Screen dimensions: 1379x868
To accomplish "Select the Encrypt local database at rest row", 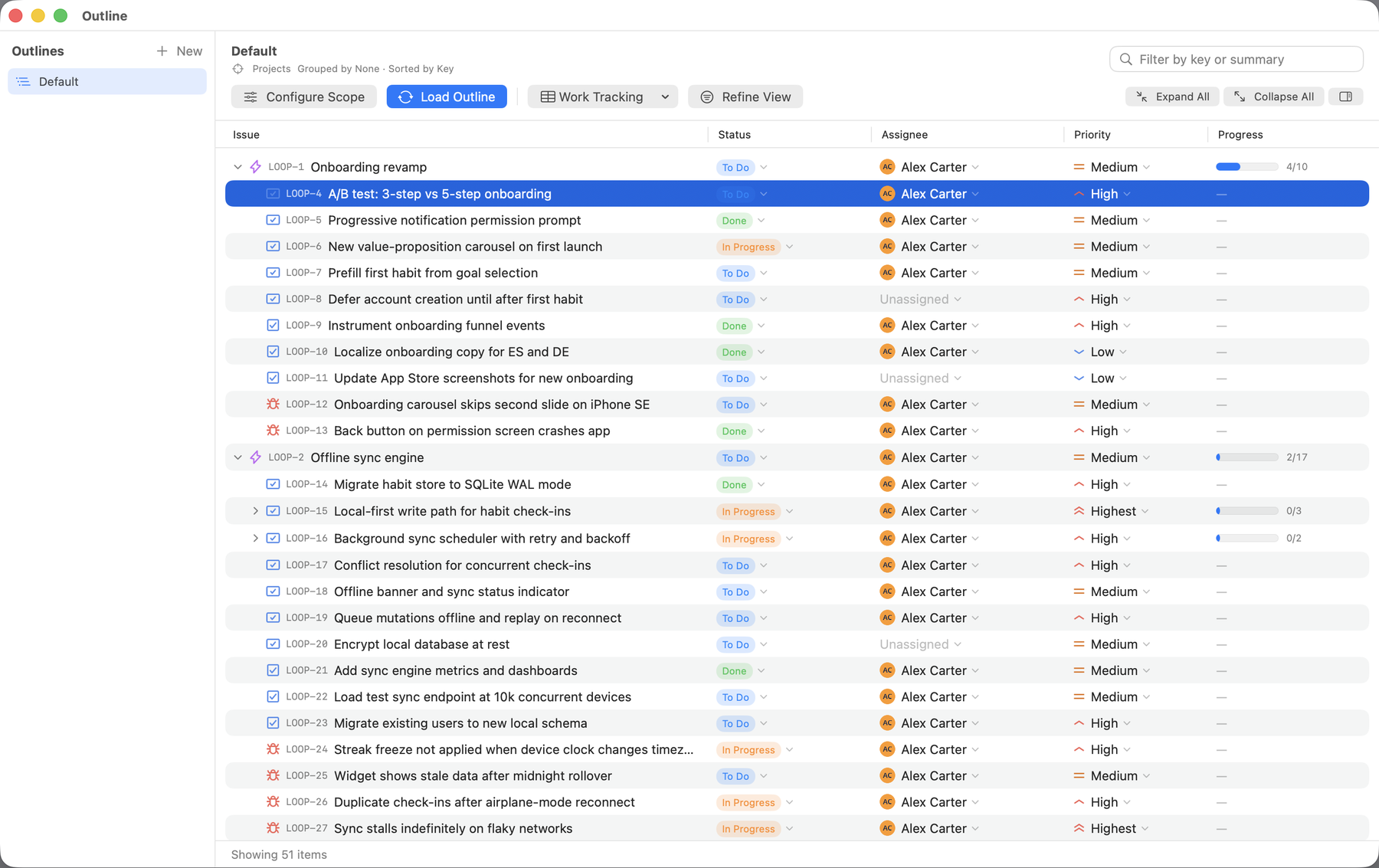I will tap(797, 644).
